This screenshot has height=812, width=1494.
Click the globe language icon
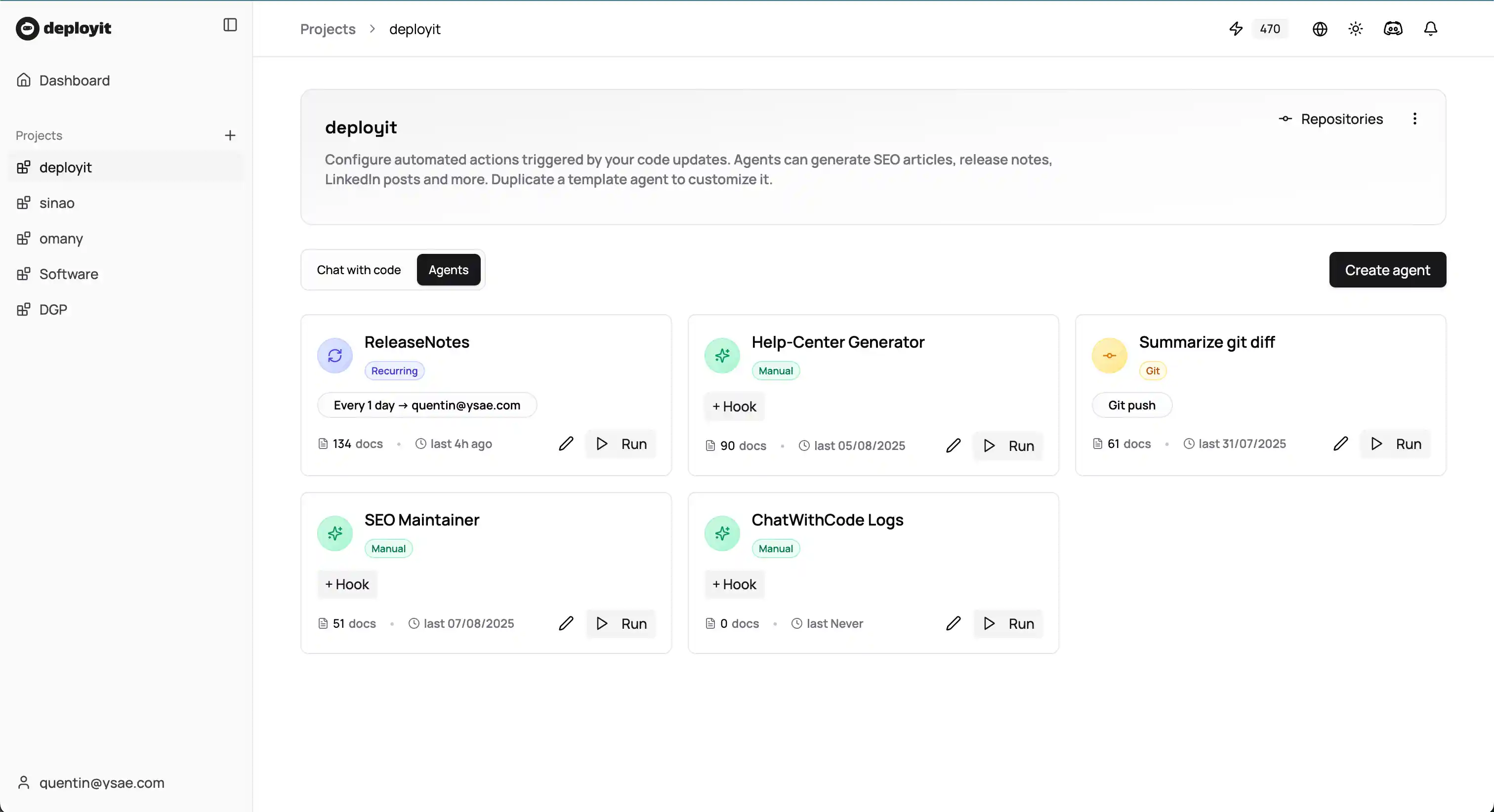tap(1320, 29)
